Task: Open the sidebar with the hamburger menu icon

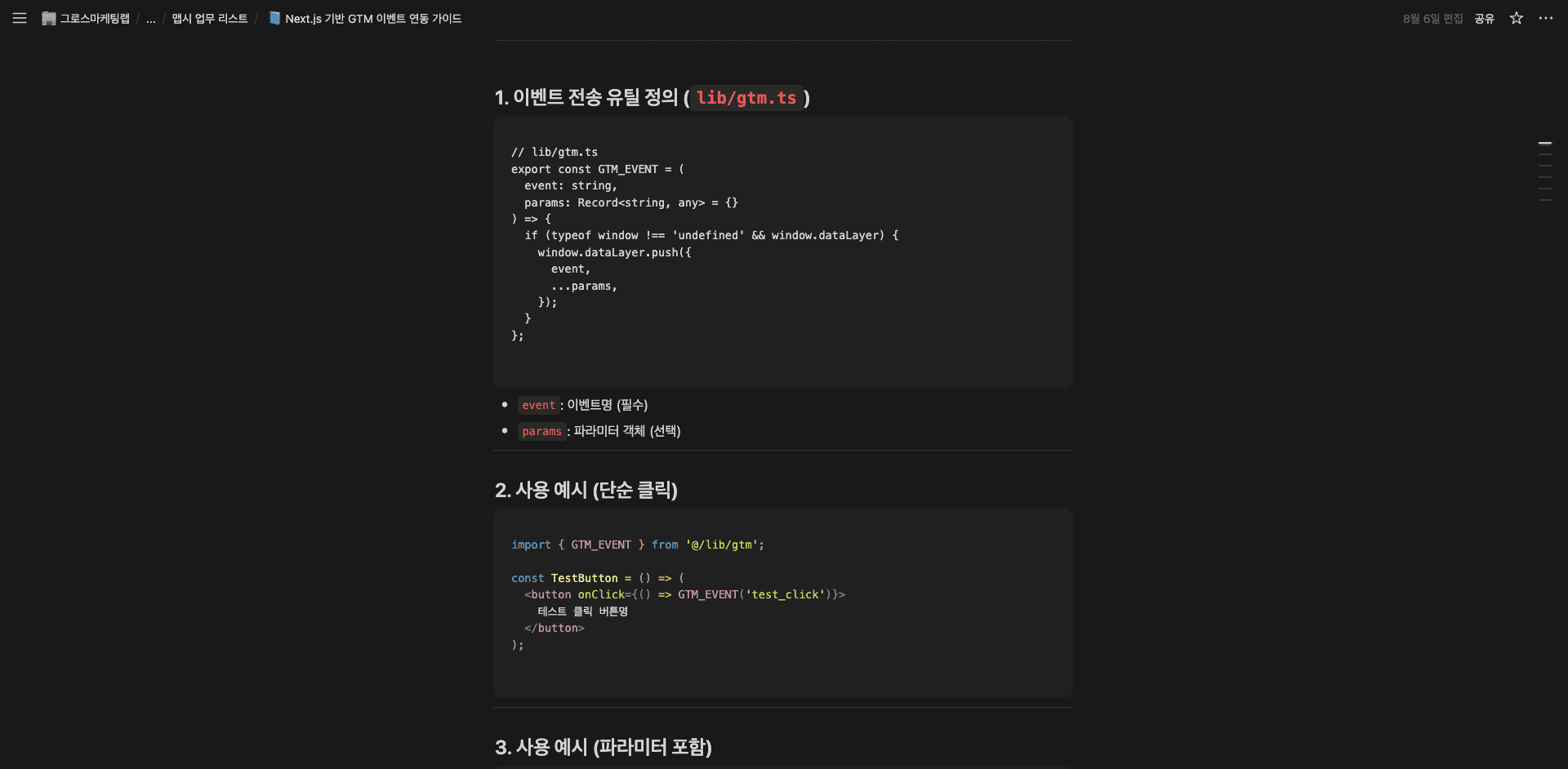Action: (x=20, y=18)
